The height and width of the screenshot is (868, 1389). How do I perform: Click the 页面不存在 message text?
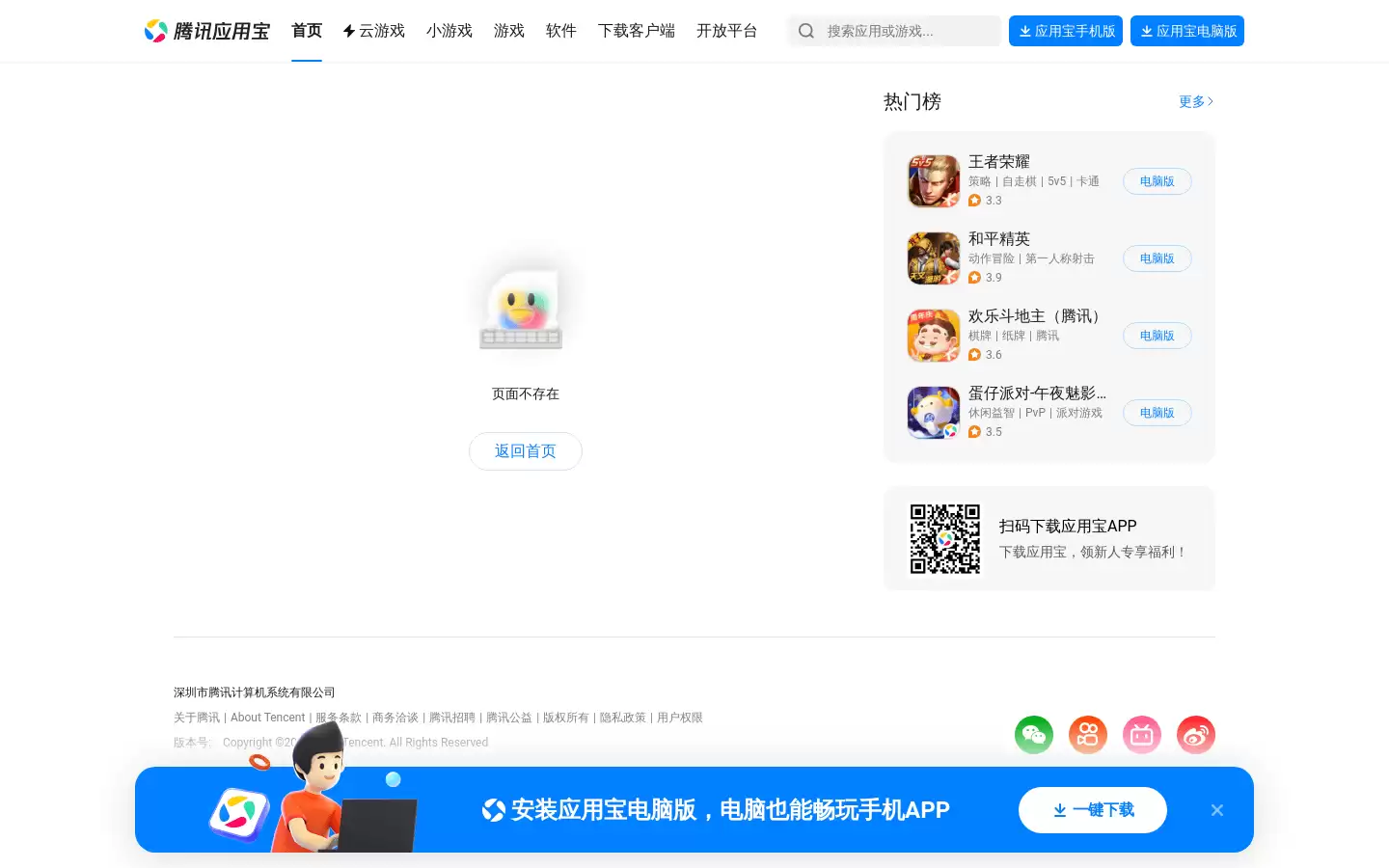point(526,393)
